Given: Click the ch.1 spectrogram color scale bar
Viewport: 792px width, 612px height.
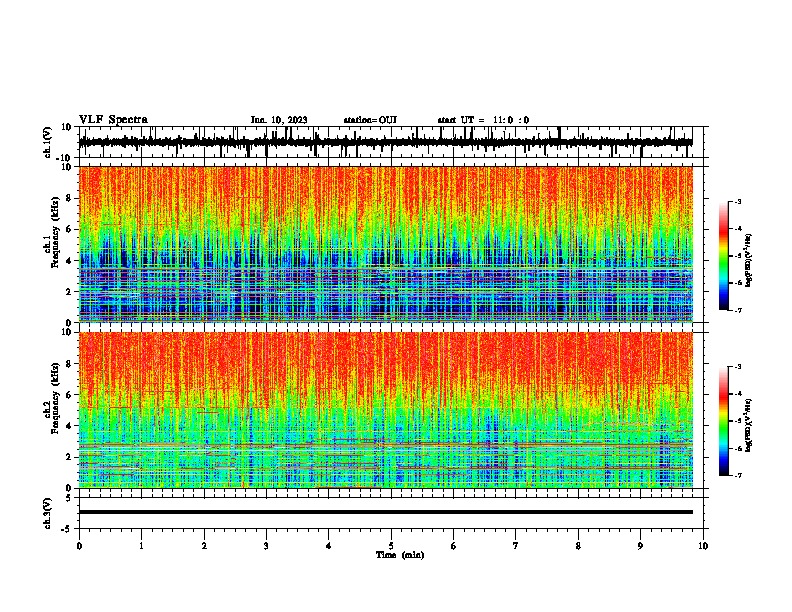Looking at the screenshot, I should pos(724,256).
